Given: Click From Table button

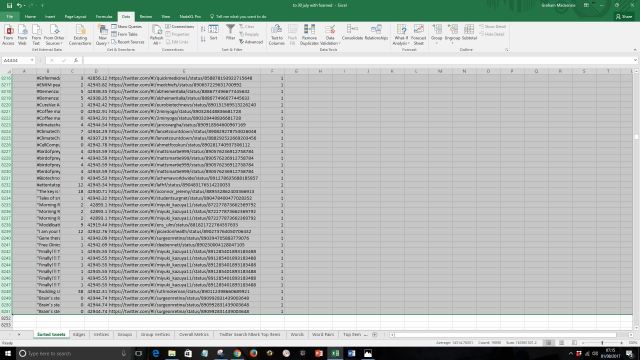Looking at the screenshot, I should [x=124, y=34].
